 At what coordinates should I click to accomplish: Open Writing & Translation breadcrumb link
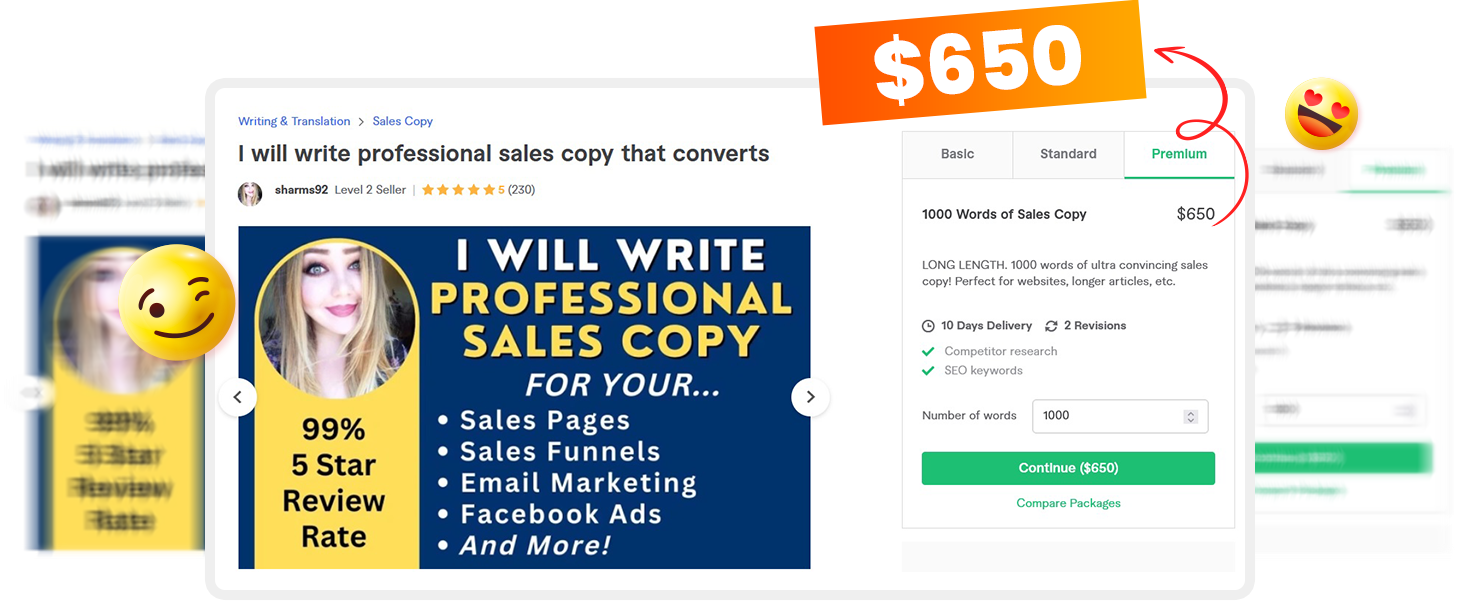[294, 121]
